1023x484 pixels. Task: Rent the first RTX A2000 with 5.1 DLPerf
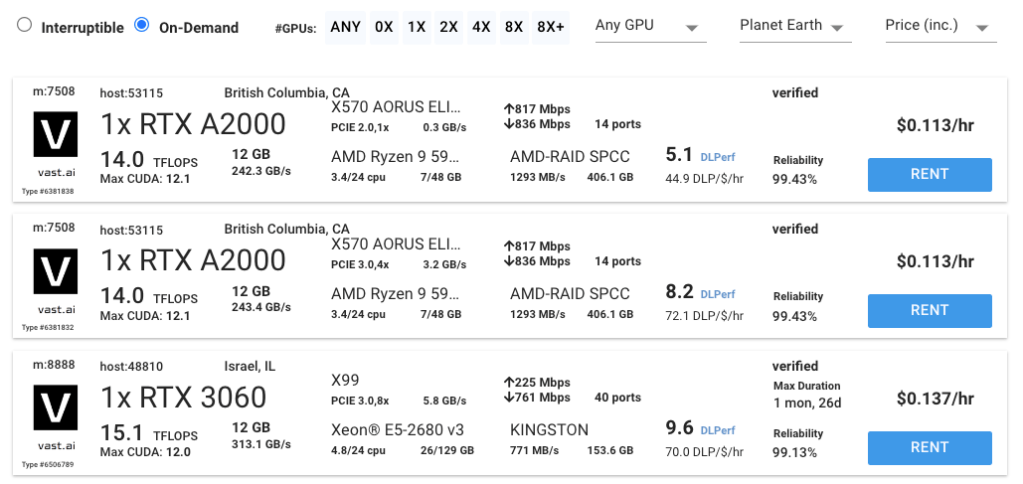(x=929, y=174)
